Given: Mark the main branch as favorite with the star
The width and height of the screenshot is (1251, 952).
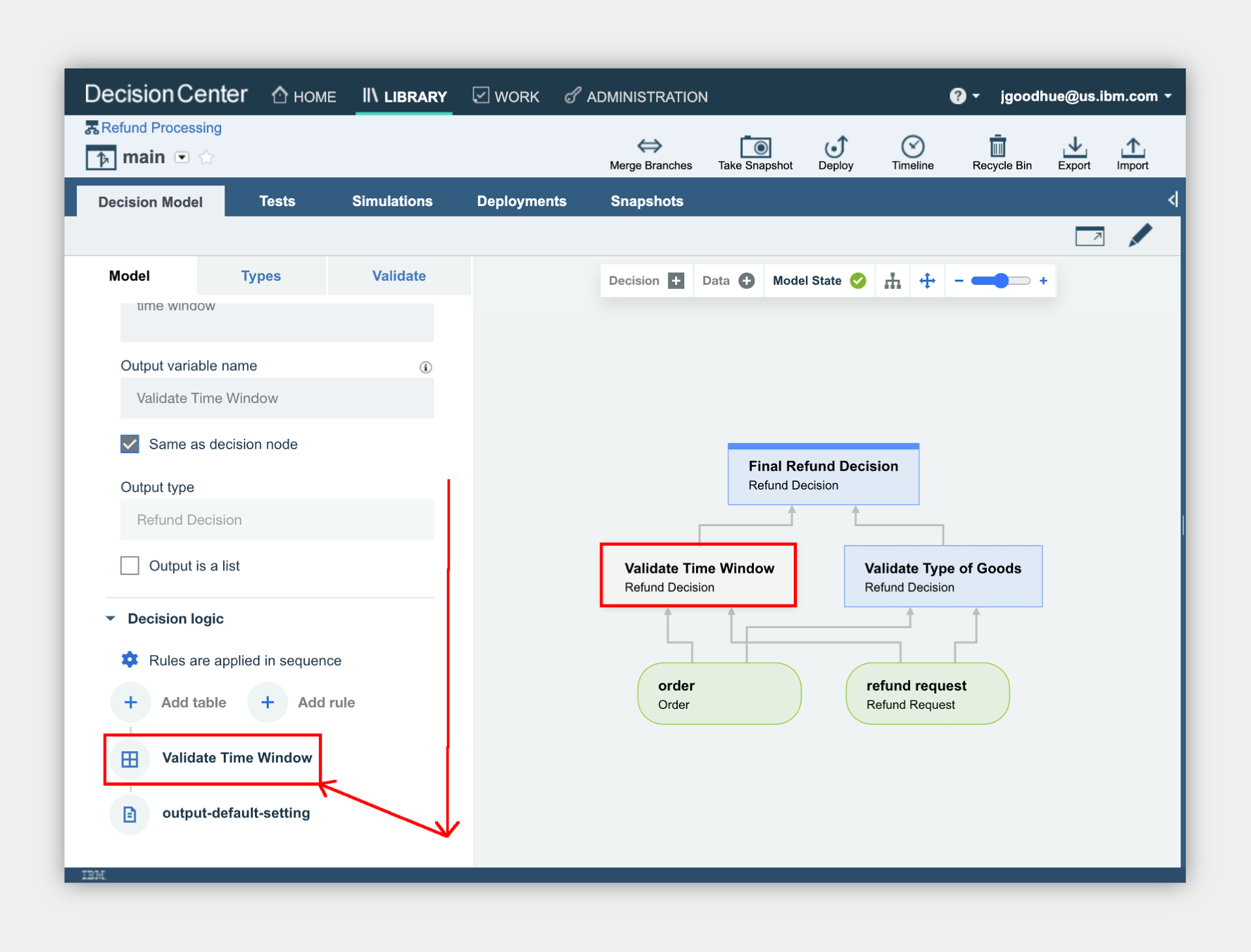Looking at the screenshot, I should pyautogui.click(x=206, y=157).
